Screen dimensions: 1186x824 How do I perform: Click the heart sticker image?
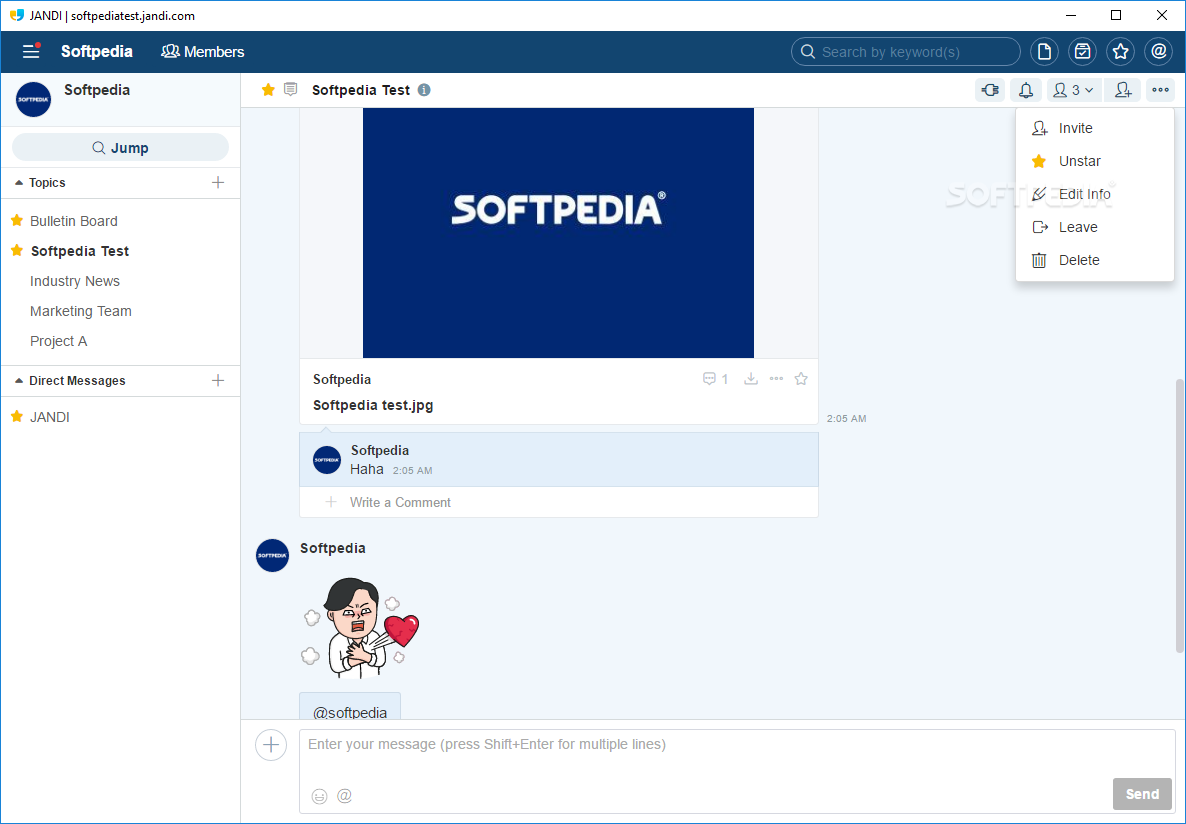pyautogui.click(x=360, y=628)
